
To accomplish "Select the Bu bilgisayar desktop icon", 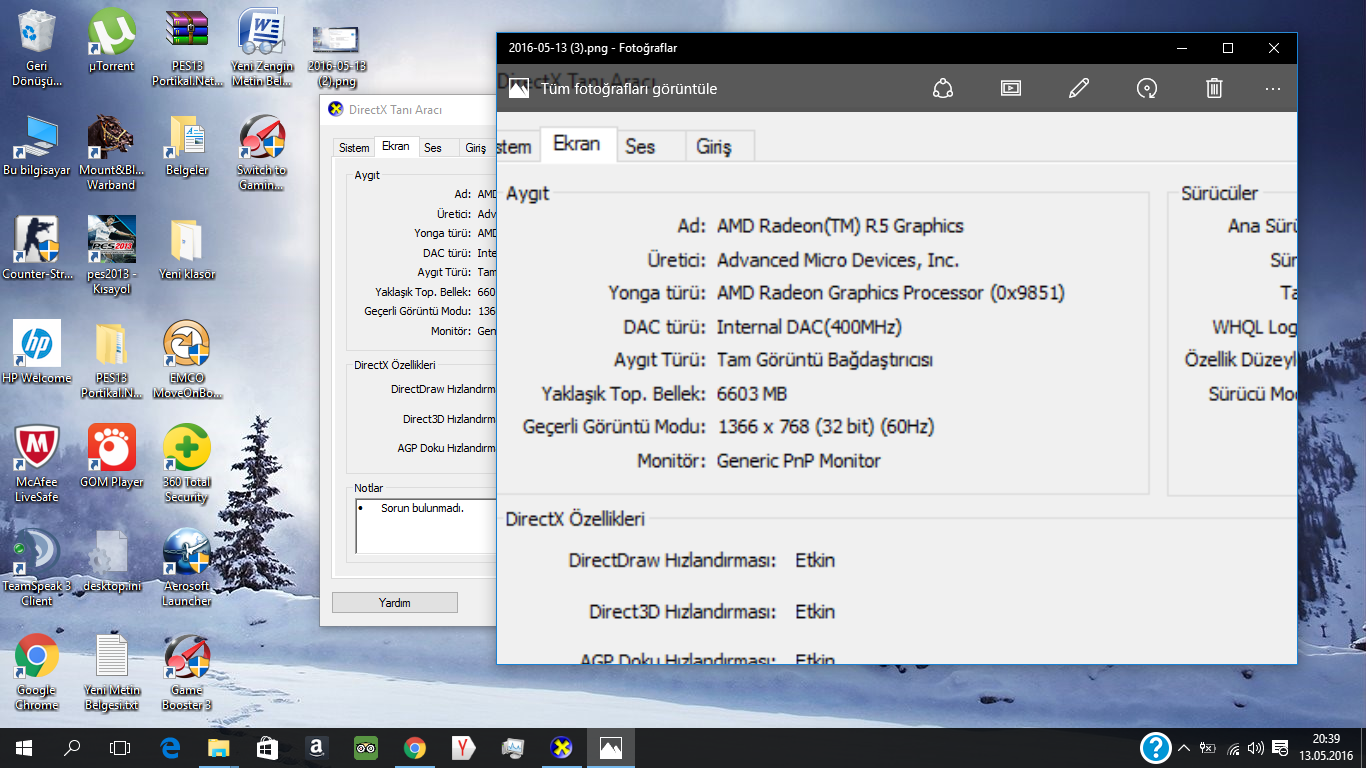I will point(37,146).
